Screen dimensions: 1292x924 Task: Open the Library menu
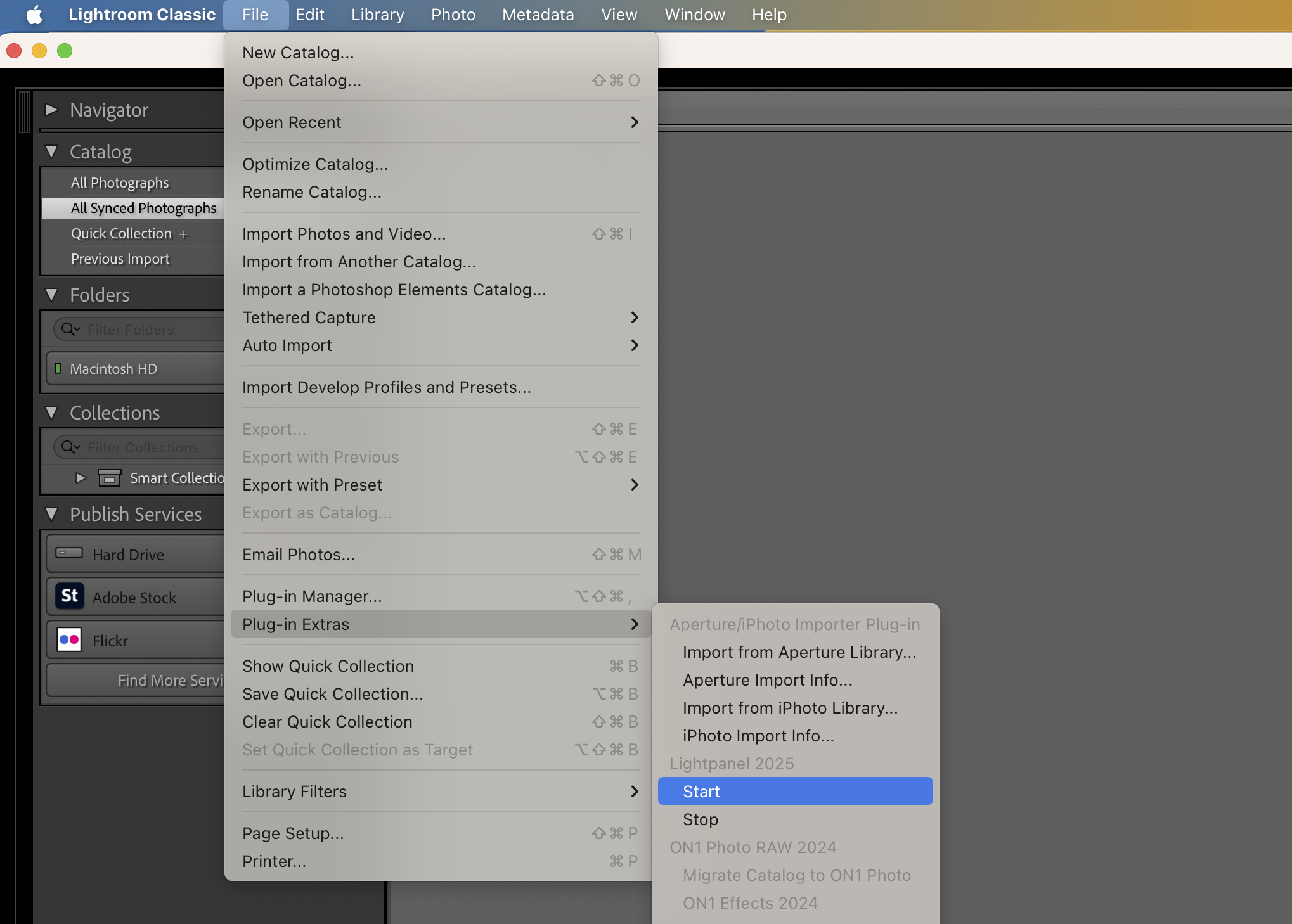click(x=377, y=15)
